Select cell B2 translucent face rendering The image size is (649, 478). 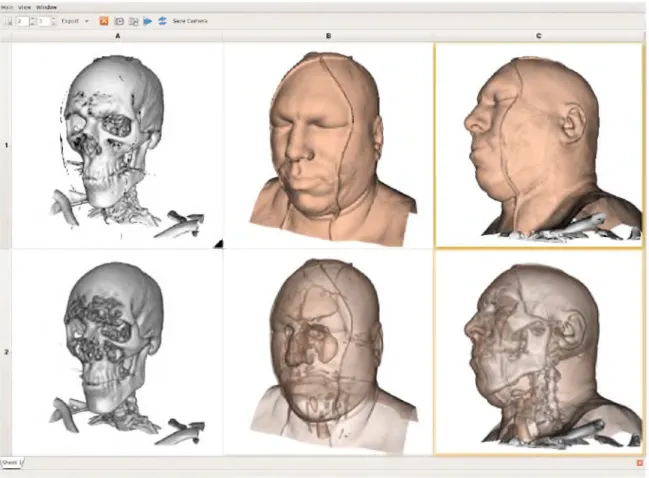[x=329, y=352]
